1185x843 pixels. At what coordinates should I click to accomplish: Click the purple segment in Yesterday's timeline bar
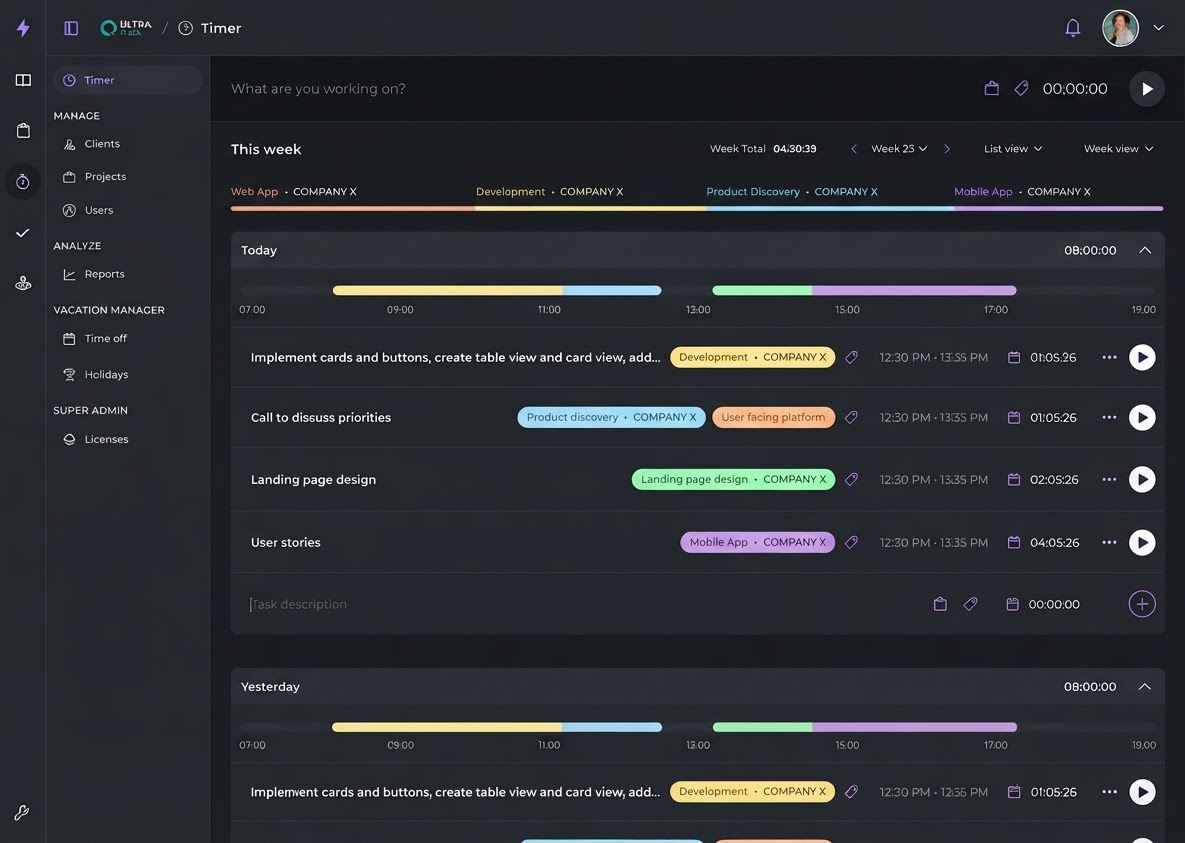(914, 727)
